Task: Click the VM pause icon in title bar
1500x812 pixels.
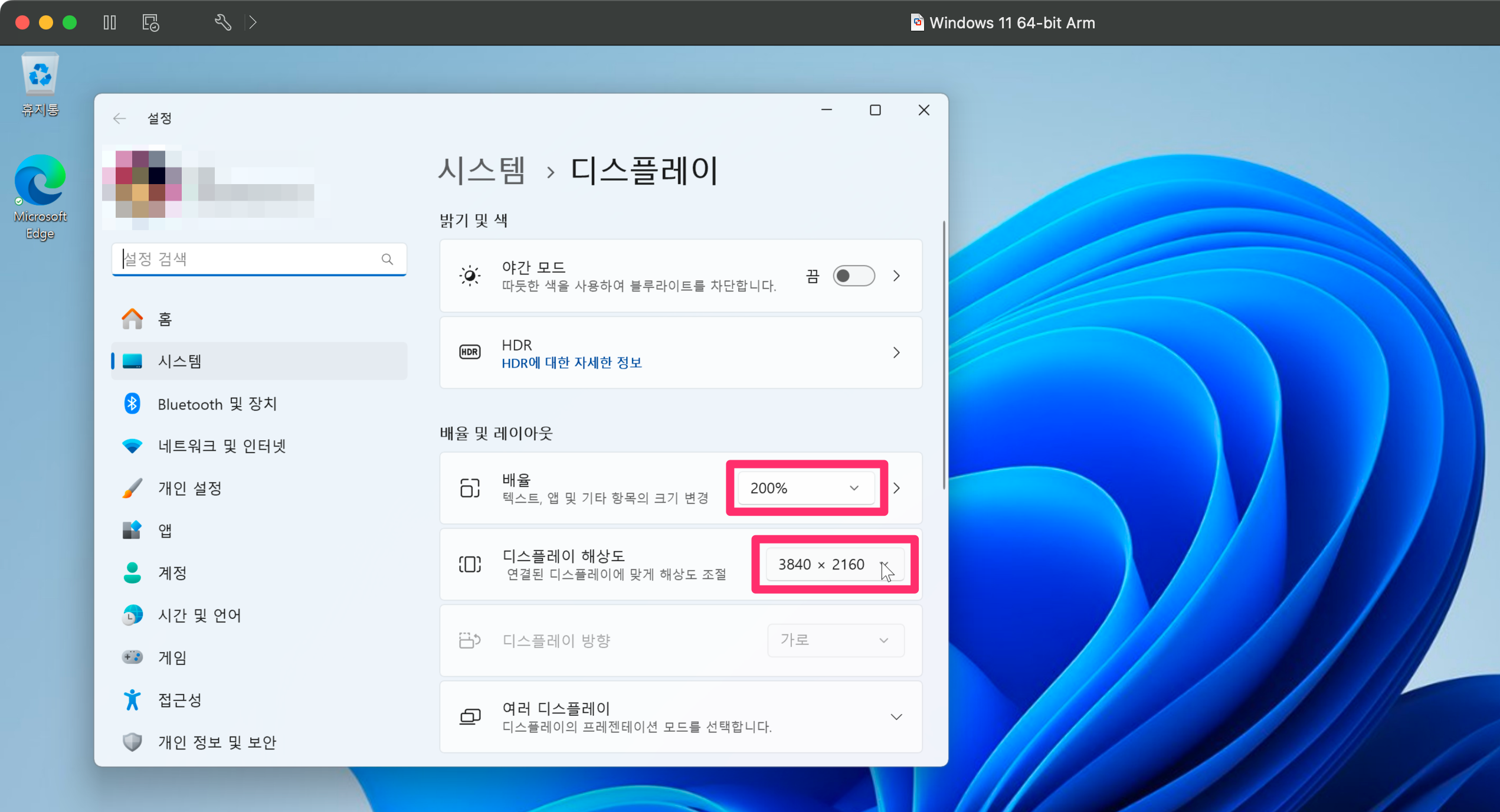Action: (110, 22)
